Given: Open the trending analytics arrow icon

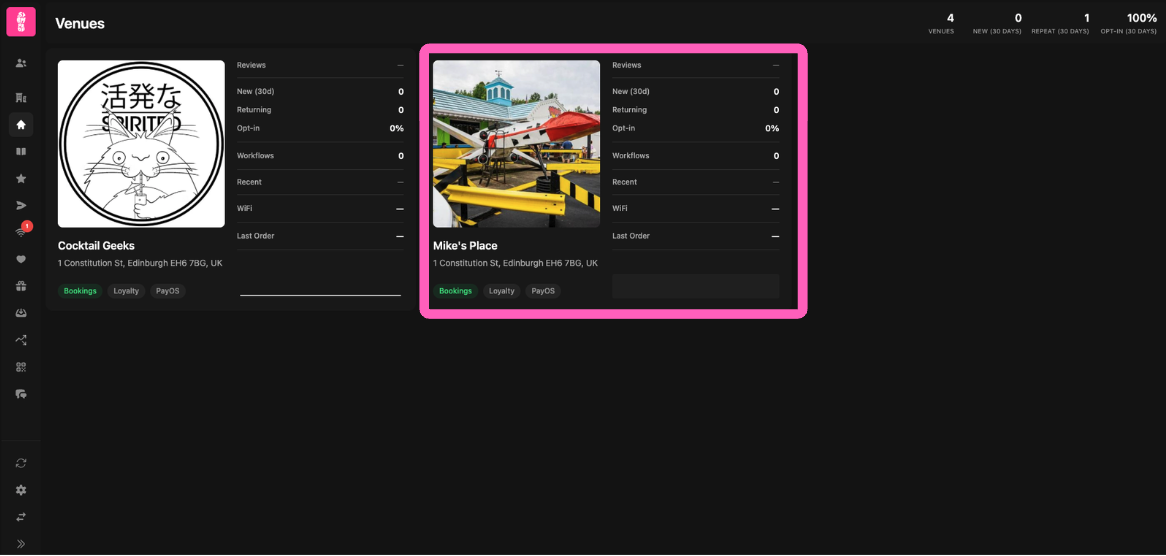Looking at the screenshot, I should (21, 340).
